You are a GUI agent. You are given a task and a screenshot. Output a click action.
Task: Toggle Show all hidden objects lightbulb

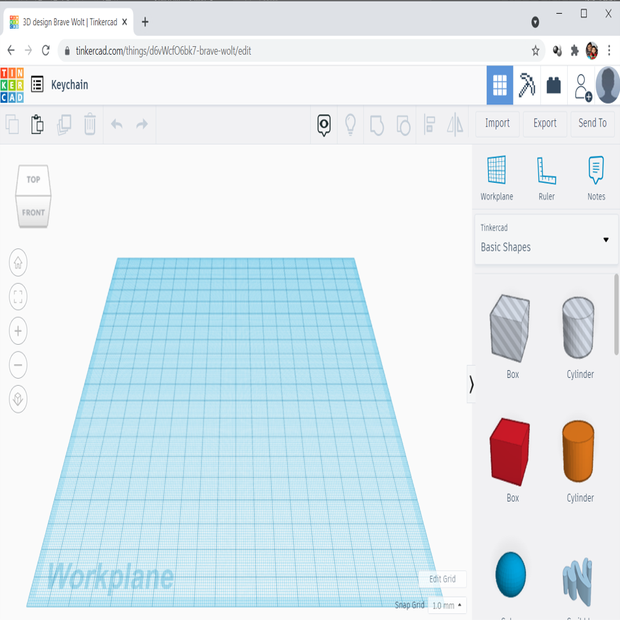click(351, 124)
